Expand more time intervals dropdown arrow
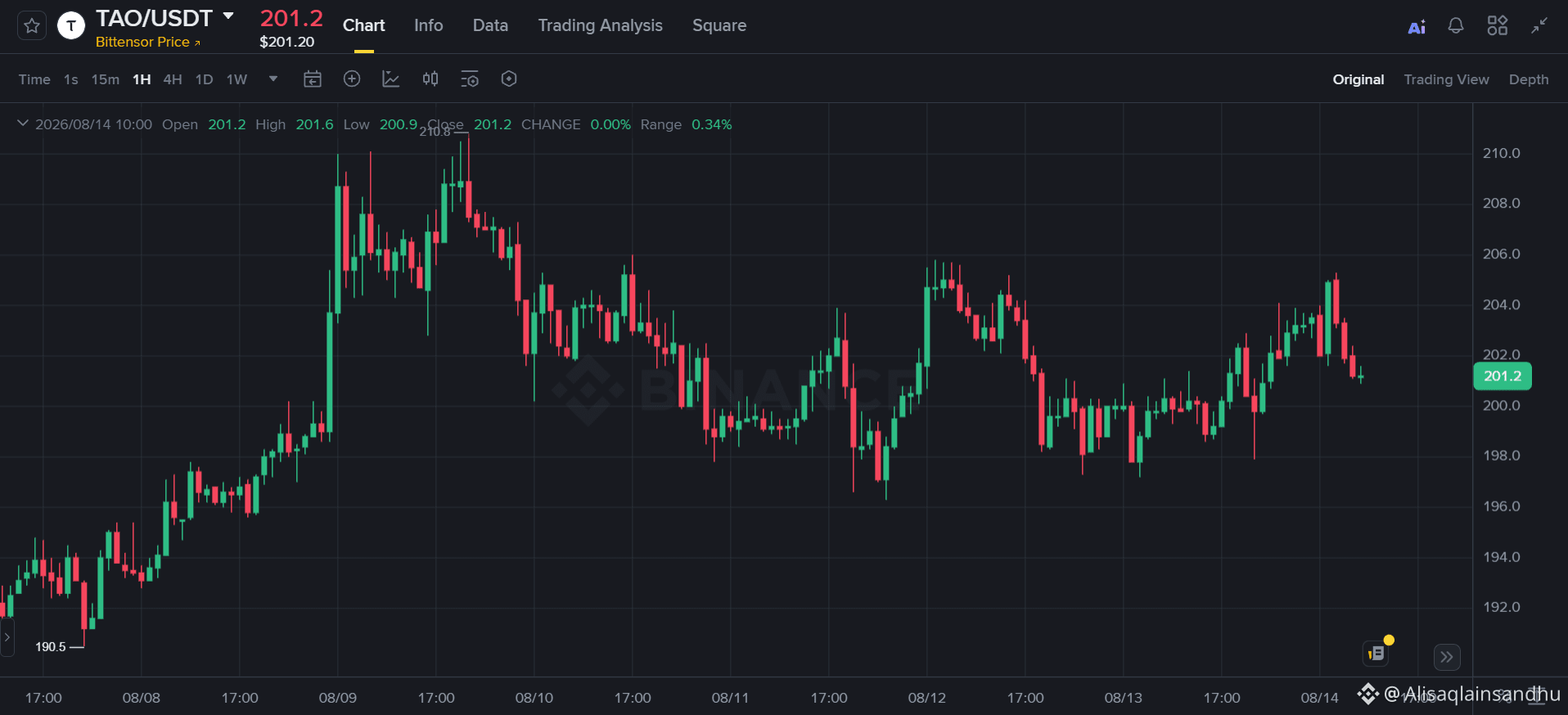The width and height of the screenshot is (1568, 715). [x=273, y=79]
